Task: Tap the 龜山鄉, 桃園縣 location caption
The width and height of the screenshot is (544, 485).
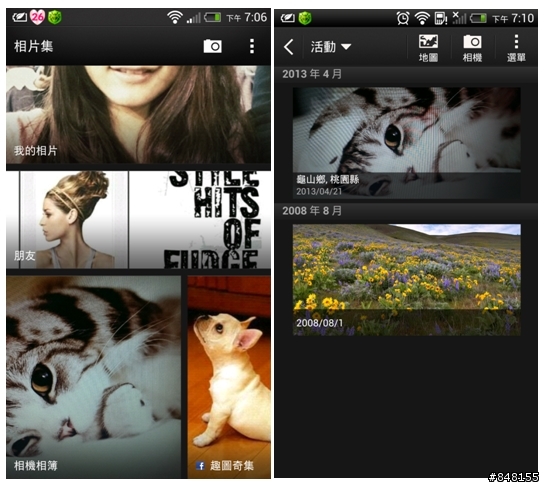Action: coord(328,179)
